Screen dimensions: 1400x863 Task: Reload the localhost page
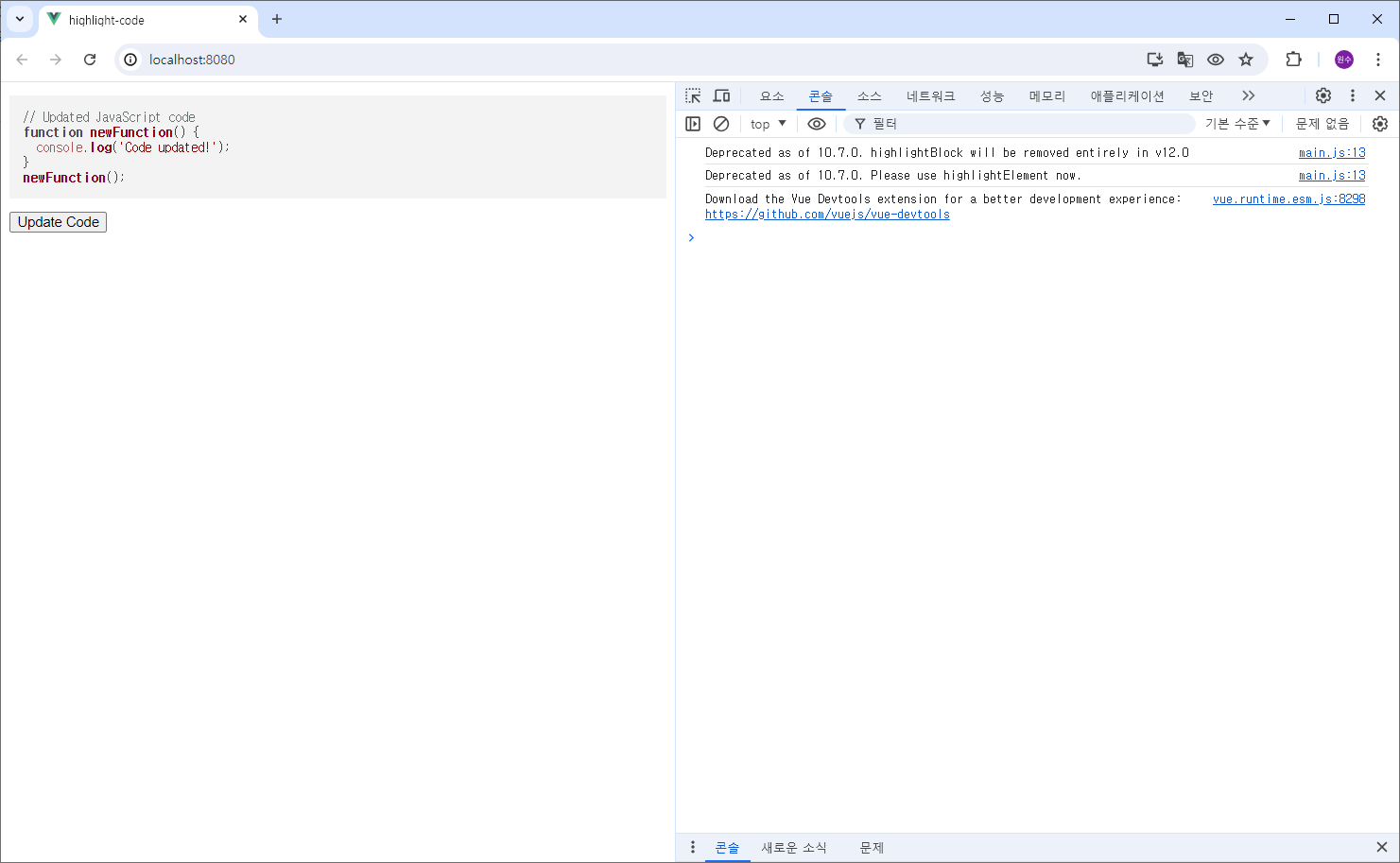[x=90, y=59]
